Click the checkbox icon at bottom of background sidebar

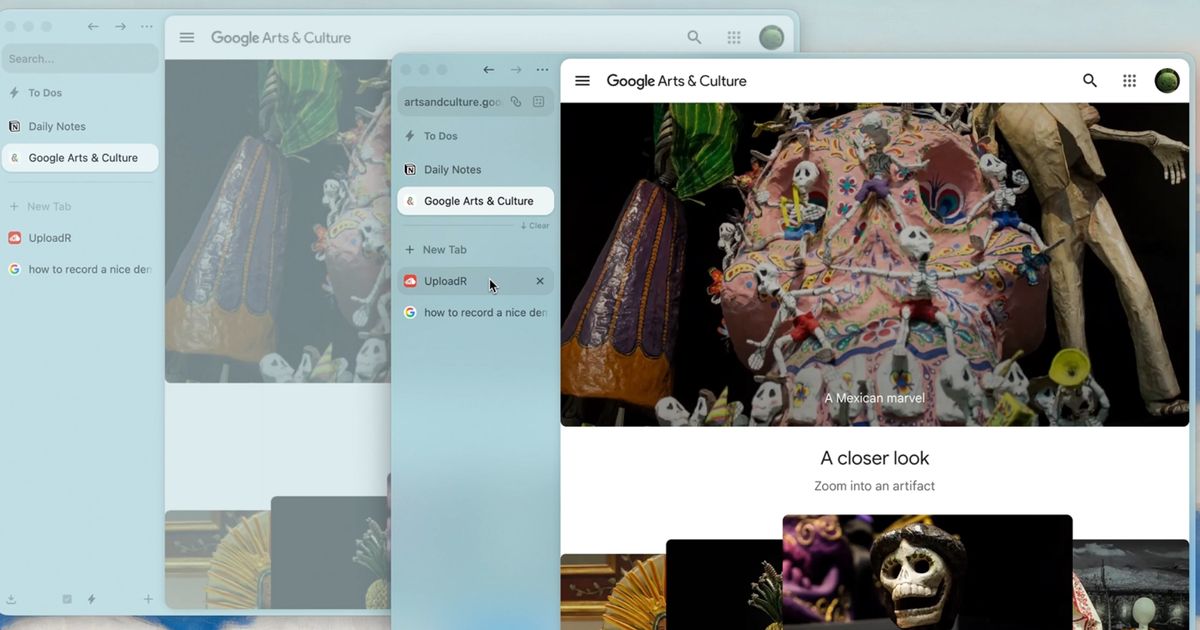pos(67,599)
